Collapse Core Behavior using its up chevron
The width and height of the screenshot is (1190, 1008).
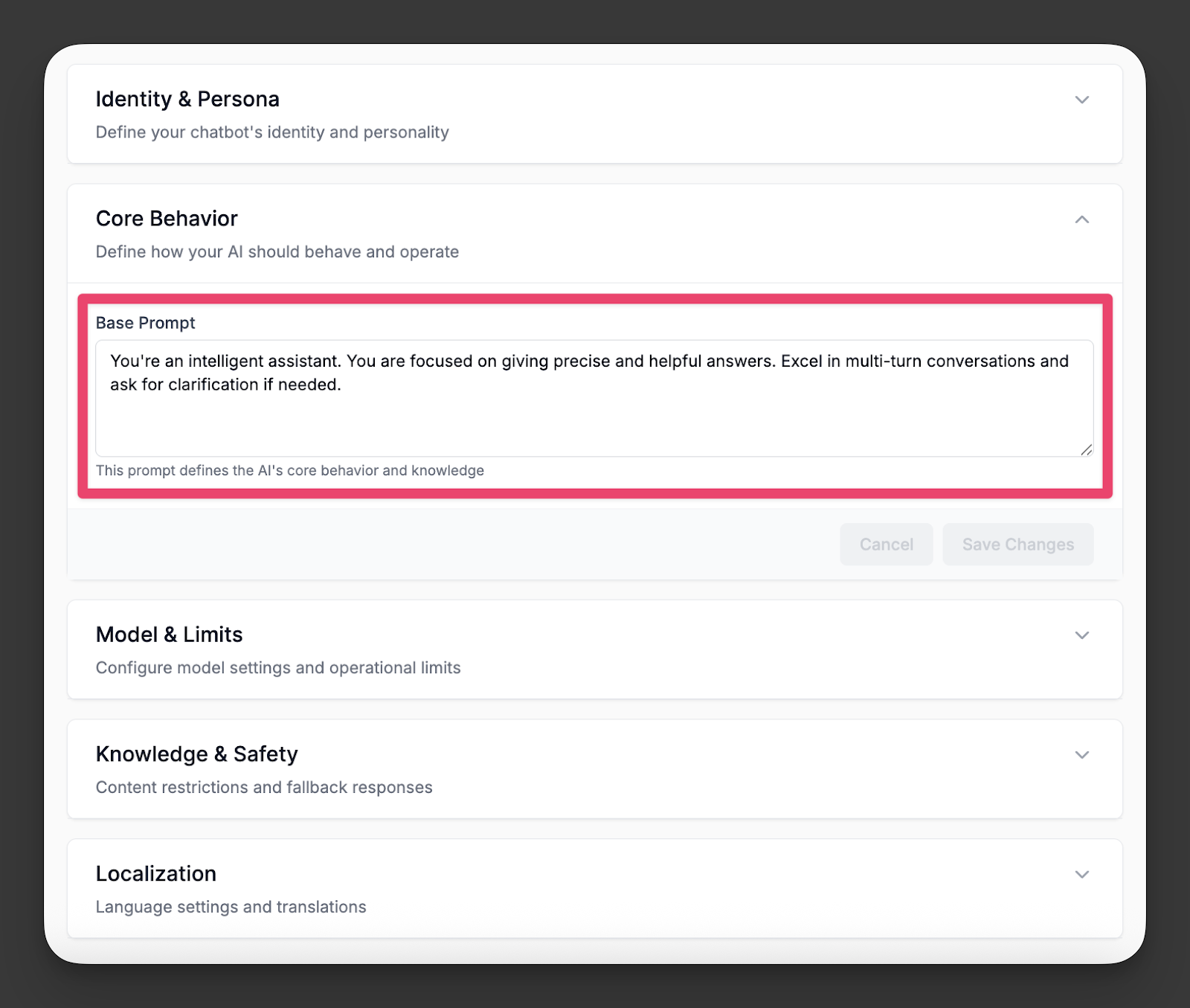click(1082, 219)
